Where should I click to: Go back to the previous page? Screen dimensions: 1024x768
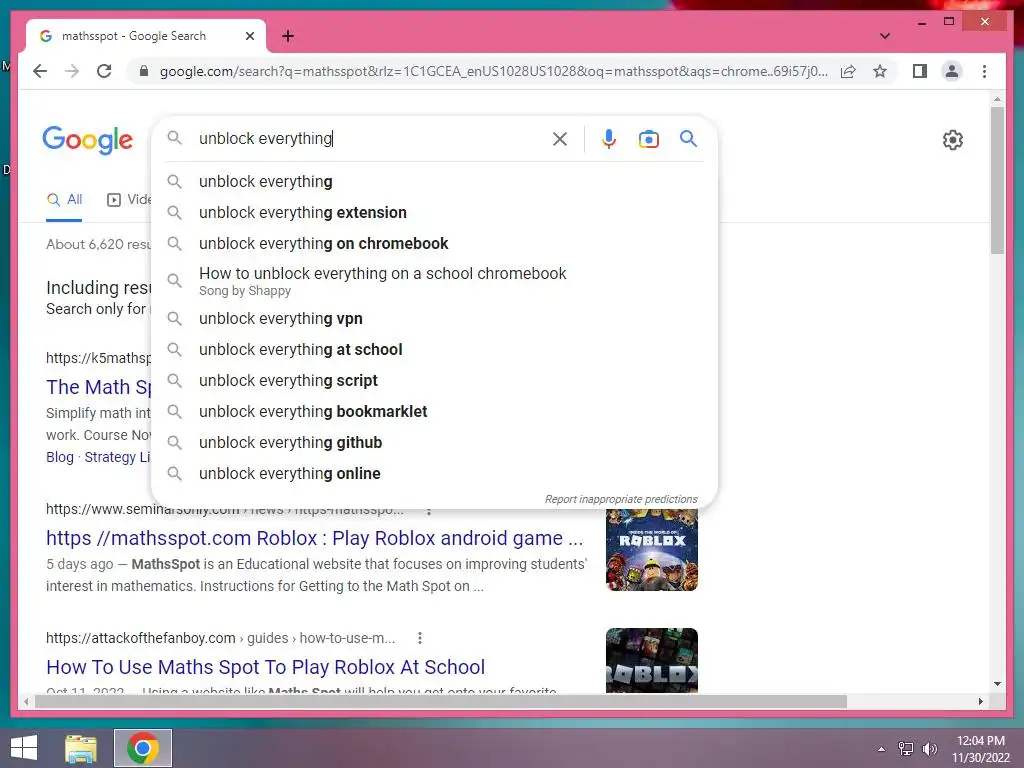(x=40, y=71)
